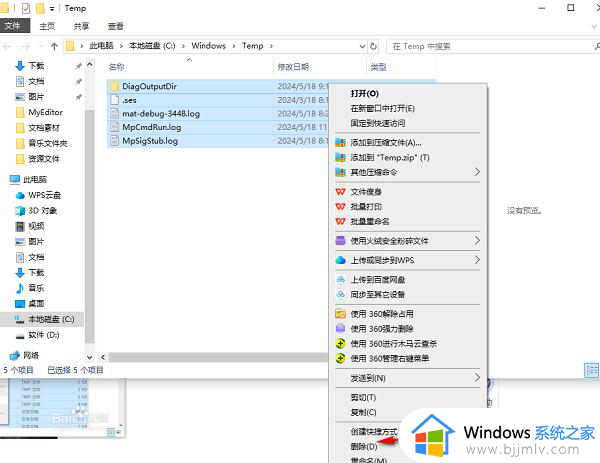Viewport: 600px width, 463px height.
Task: Open 音乐 in navigation pane
Action: tap(36, 288)
